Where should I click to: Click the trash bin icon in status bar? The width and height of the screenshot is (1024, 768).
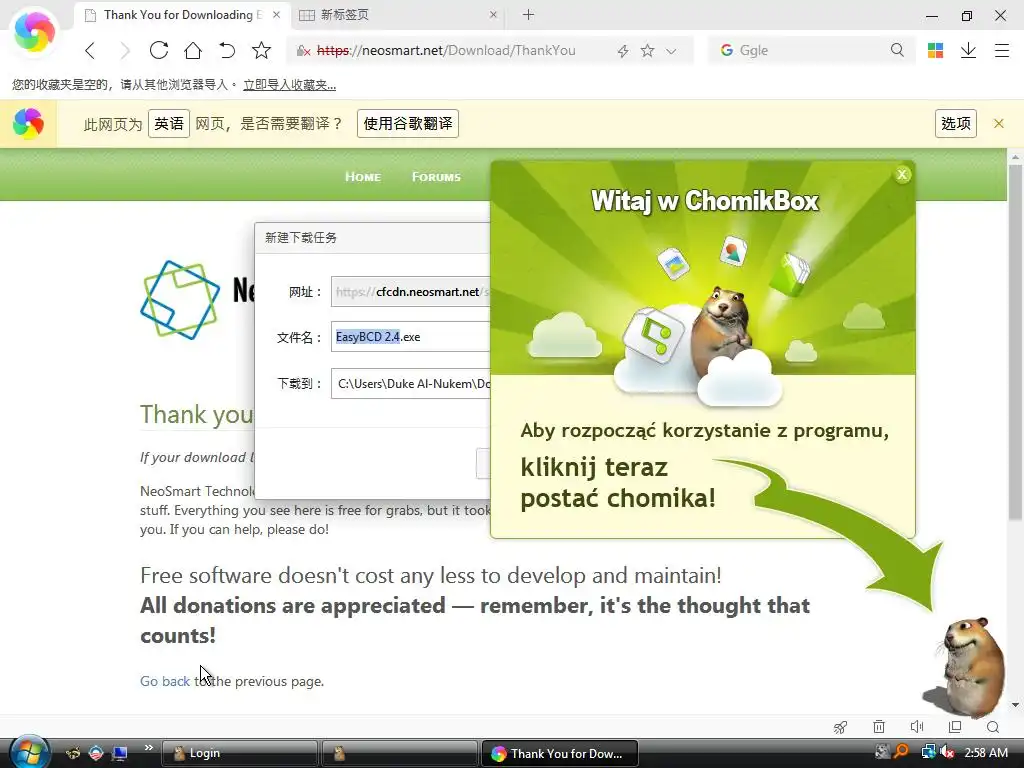[879, 727]
